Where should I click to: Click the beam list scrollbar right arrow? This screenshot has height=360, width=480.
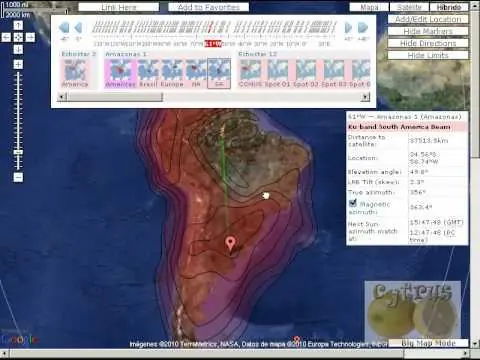click(366, 97)
